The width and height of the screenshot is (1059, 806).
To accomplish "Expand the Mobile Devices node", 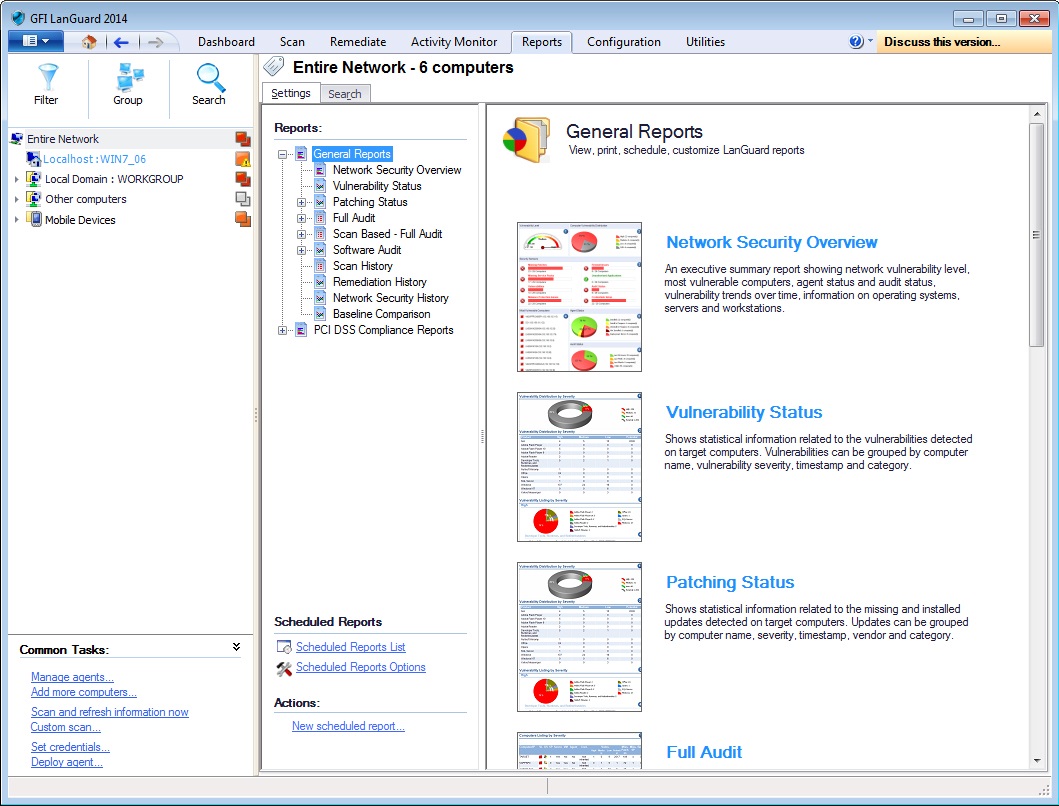I will pos(17,220).
